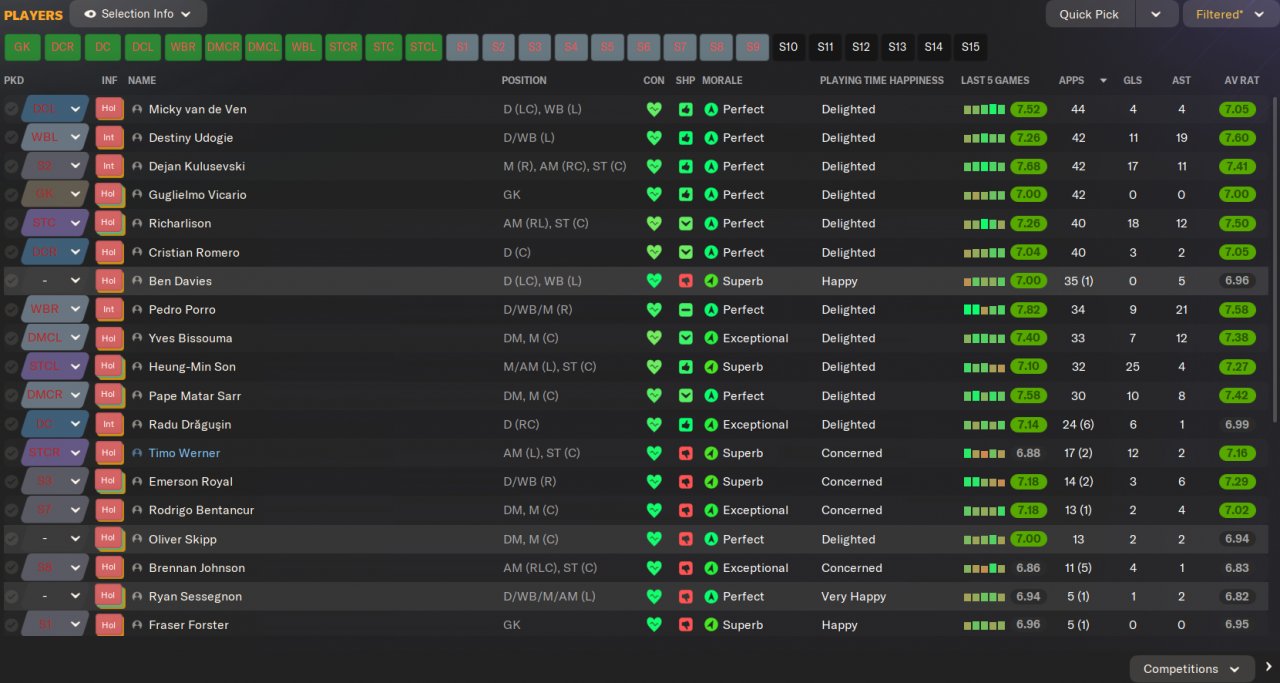Click Ben Davies' red sharpness icon

[x=685, y=281]
